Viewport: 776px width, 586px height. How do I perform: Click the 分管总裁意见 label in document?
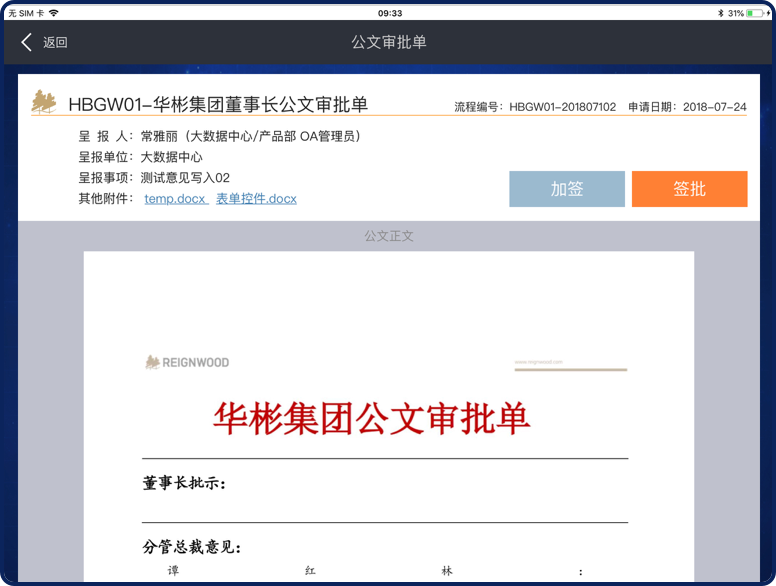192,547
